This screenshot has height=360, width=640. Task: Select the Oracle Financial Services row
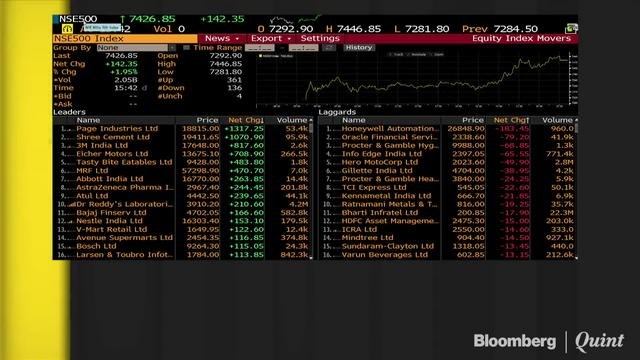[x=446, y=137]
